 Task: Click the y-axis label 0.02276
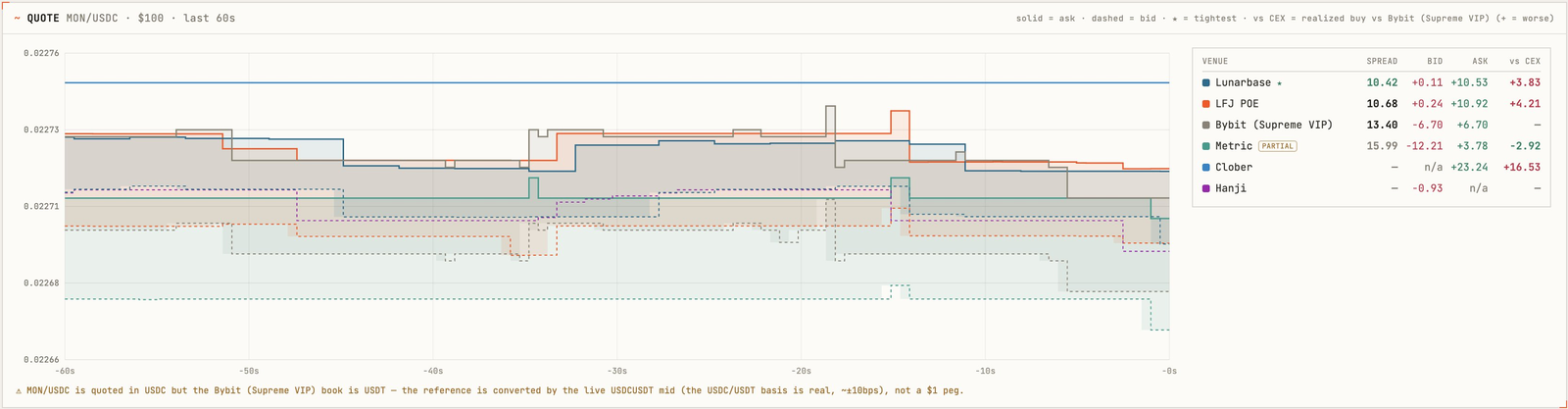click(x=41, y=53)
